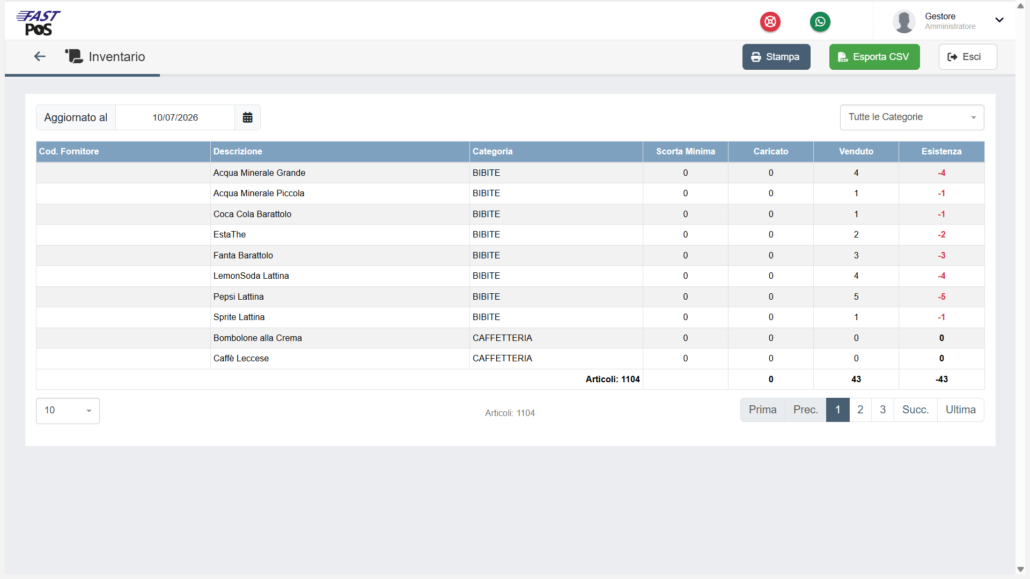Image resolution: width=1030 pixels, height=579 pixels.
Task: Click the Prec. pagination button
Action: pyautogui.click(x=805, y=409)
